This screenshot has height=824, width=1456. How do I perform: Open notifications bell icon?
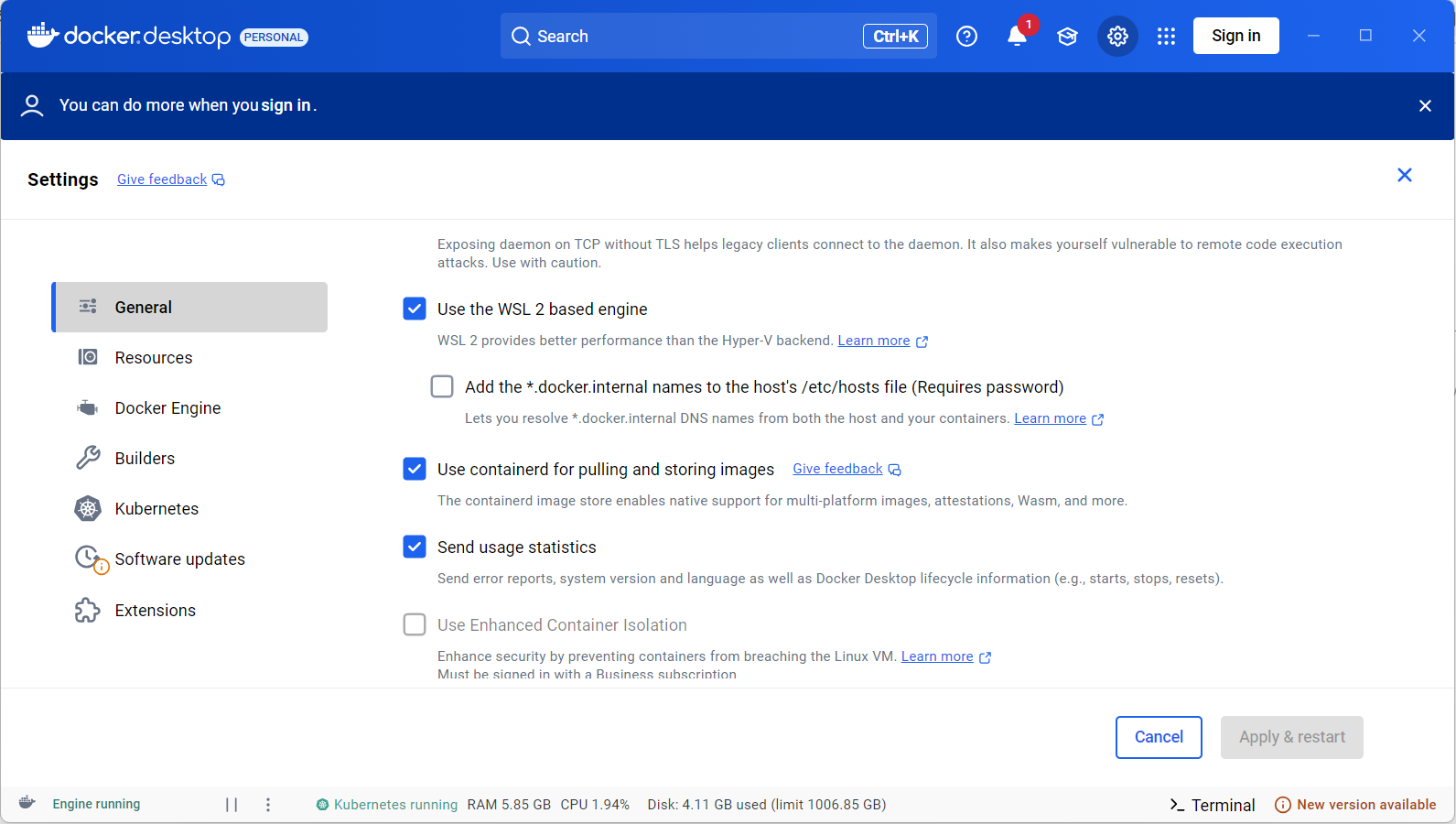(1017, 36)
